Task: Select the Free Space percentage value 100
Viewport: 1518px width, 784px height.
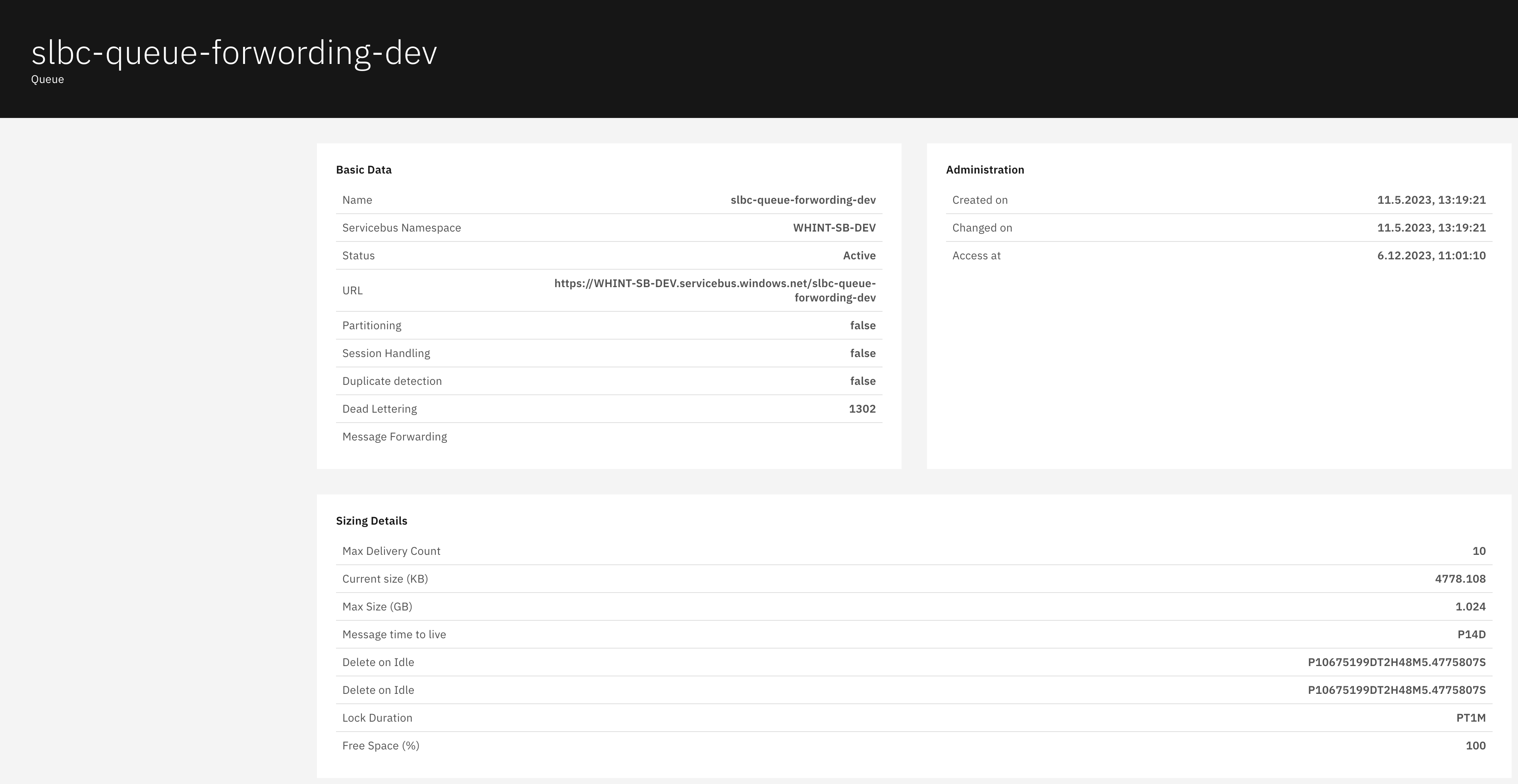Action: tap(1475, 746)
